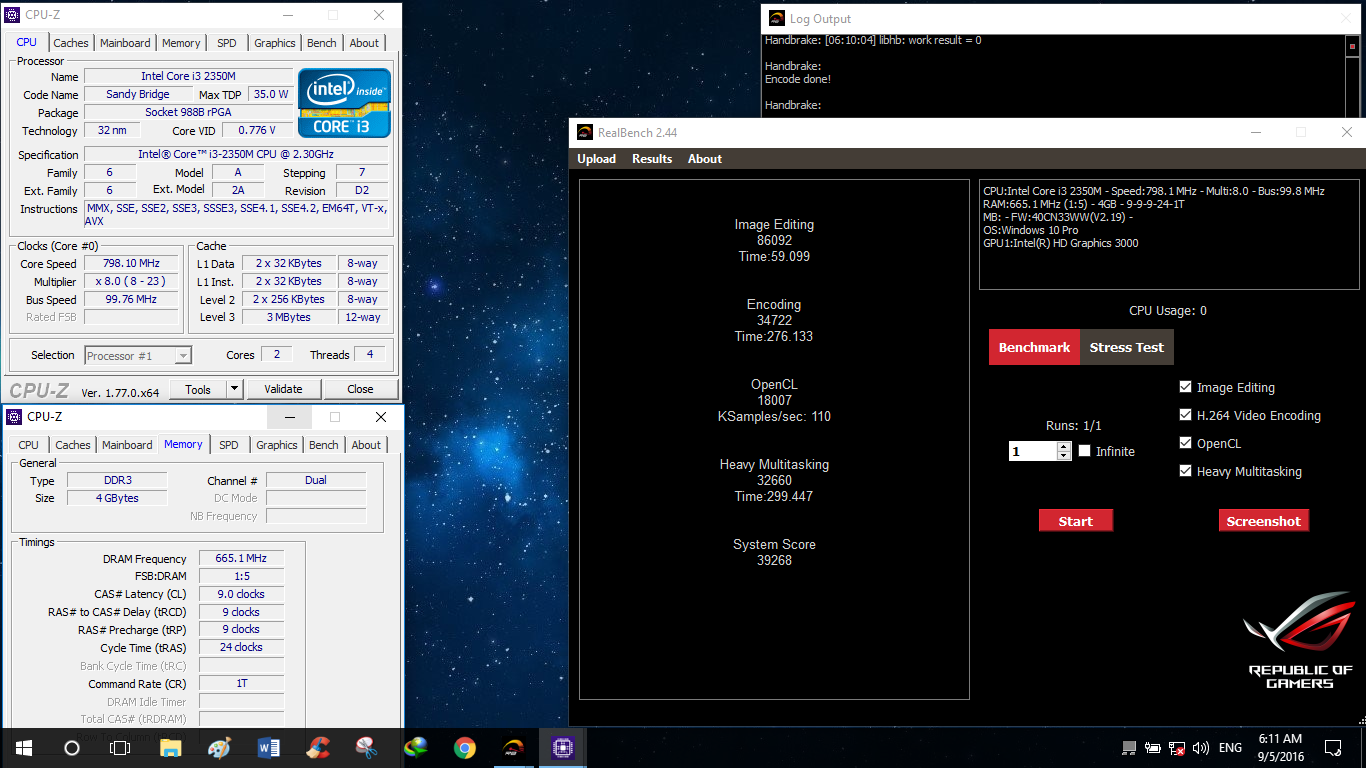
Task: Click the DRAM Frequency 665.1 MHz value
Action: [241, 558]
